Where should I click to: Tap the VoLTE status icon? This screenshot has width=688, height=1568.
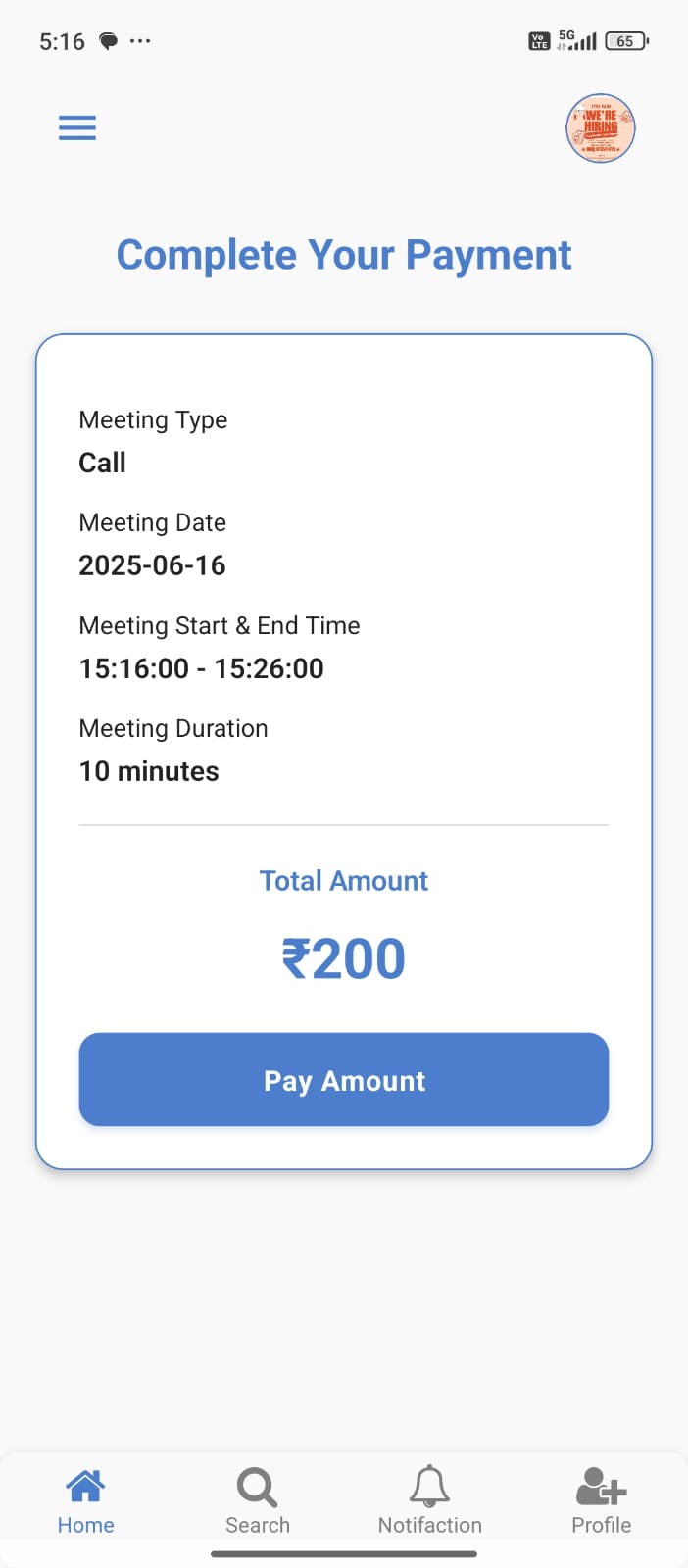tap(539, 41)
